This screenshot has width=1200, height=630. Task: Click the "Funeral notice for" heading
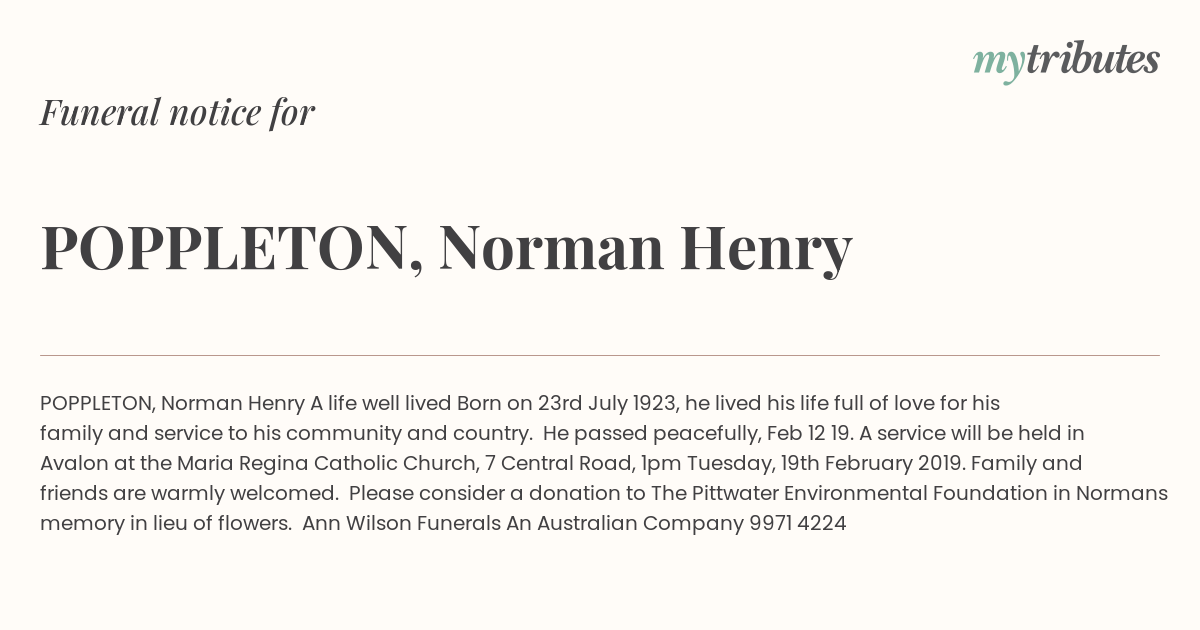point(177,112)
